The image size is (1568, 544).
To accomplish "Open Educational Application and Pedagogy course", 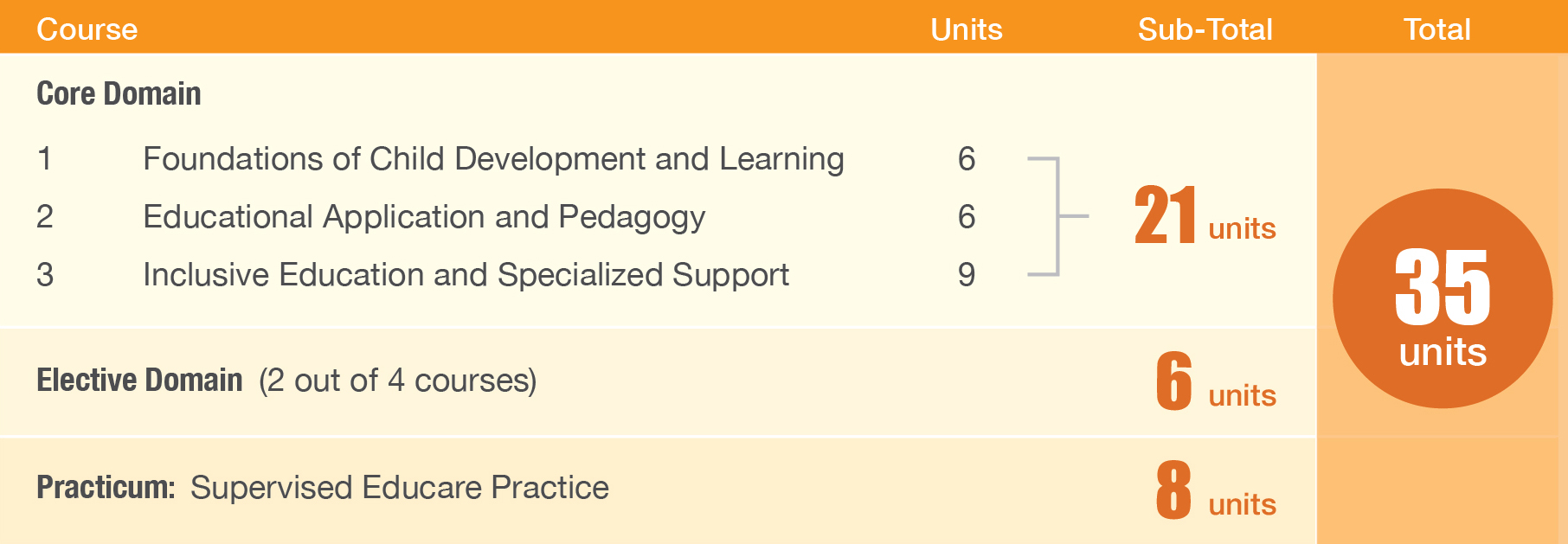I will 424,217.
